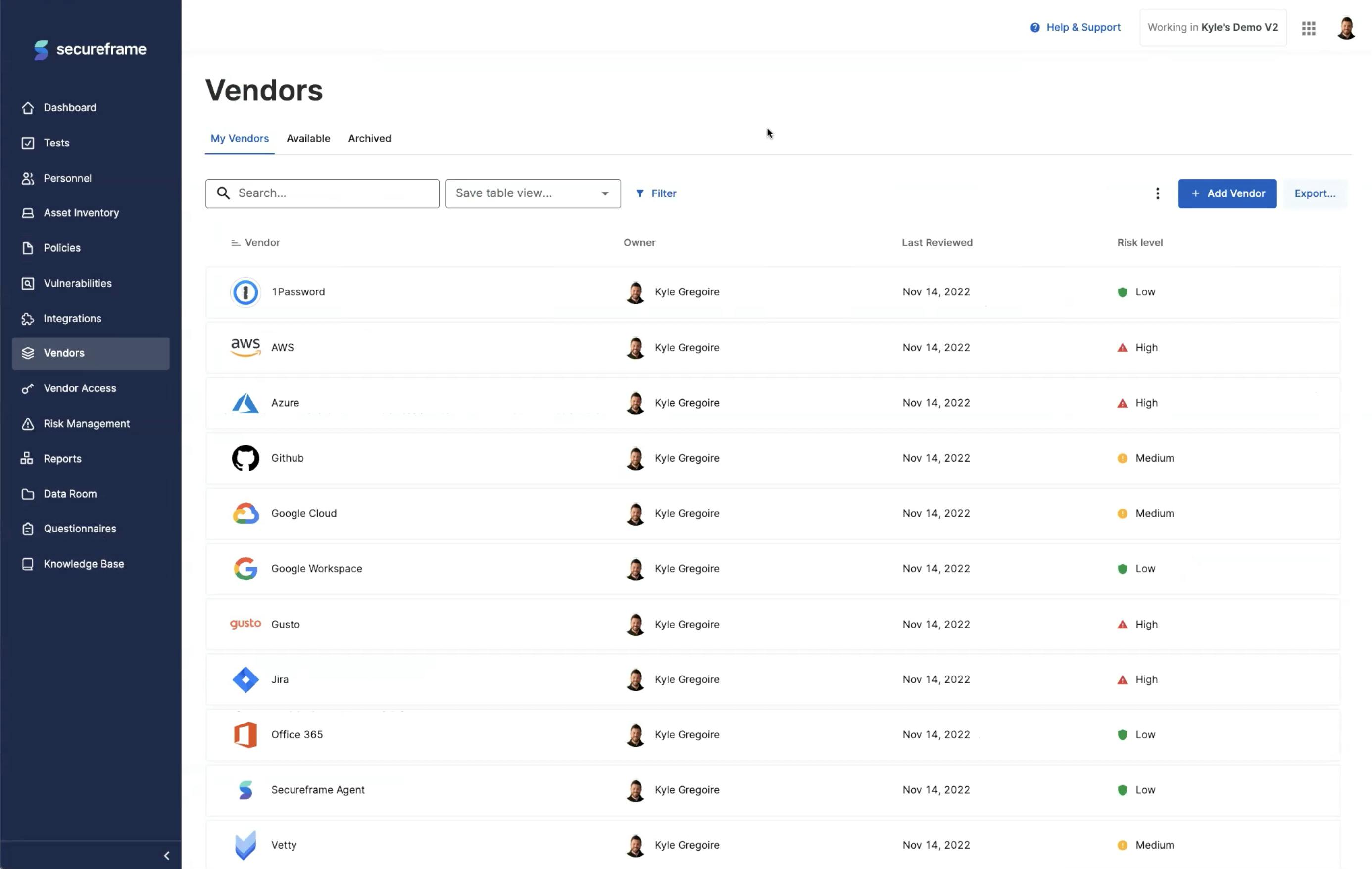Open the Google Cloud vendor name

click(304, 513)
